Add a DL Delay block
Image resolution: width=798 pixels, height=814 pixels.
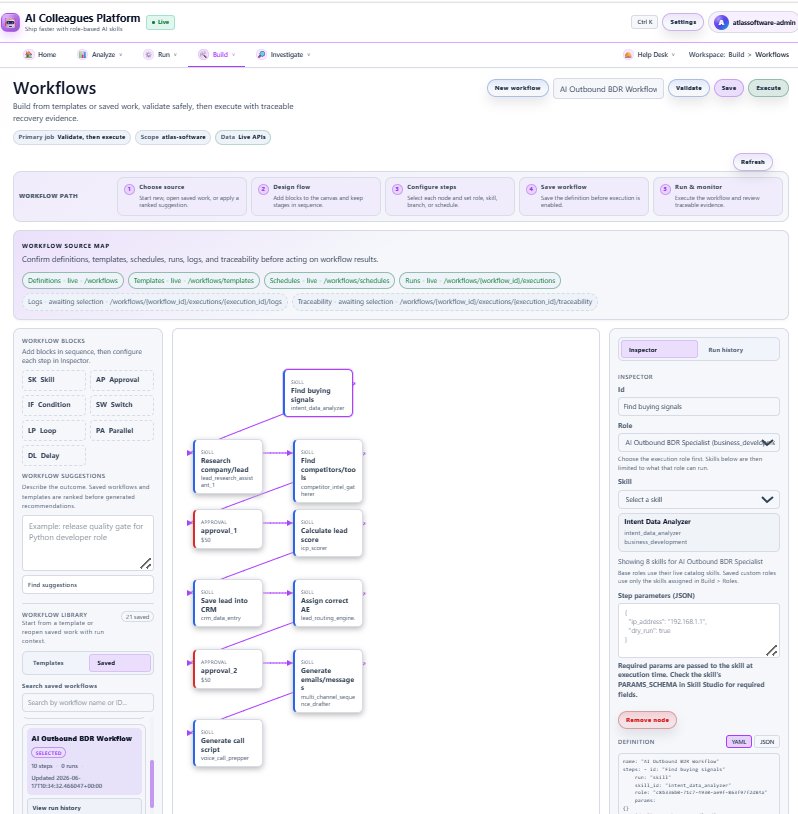53,456
